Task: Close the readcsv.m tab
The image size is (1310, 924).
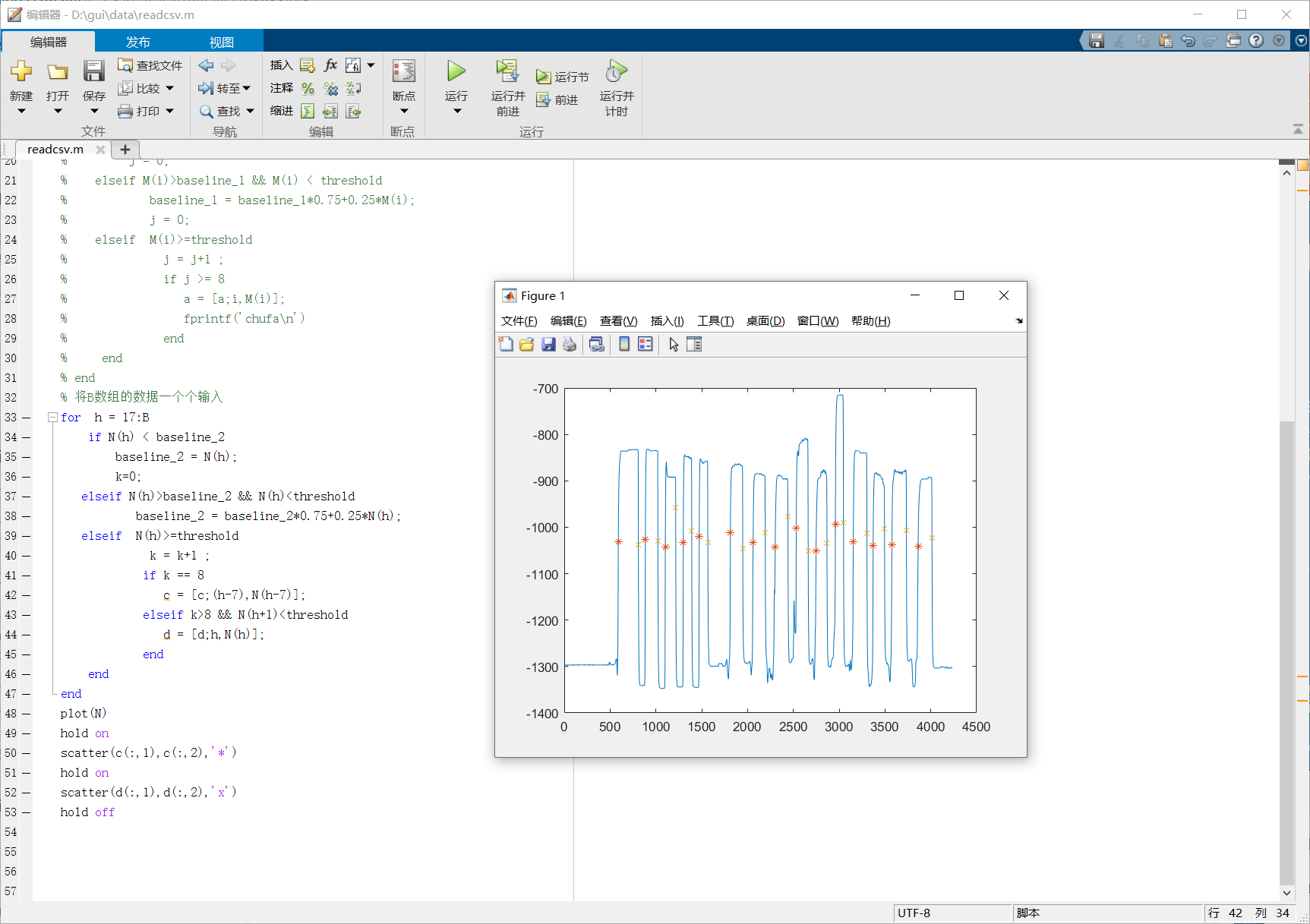Action: 100,150
